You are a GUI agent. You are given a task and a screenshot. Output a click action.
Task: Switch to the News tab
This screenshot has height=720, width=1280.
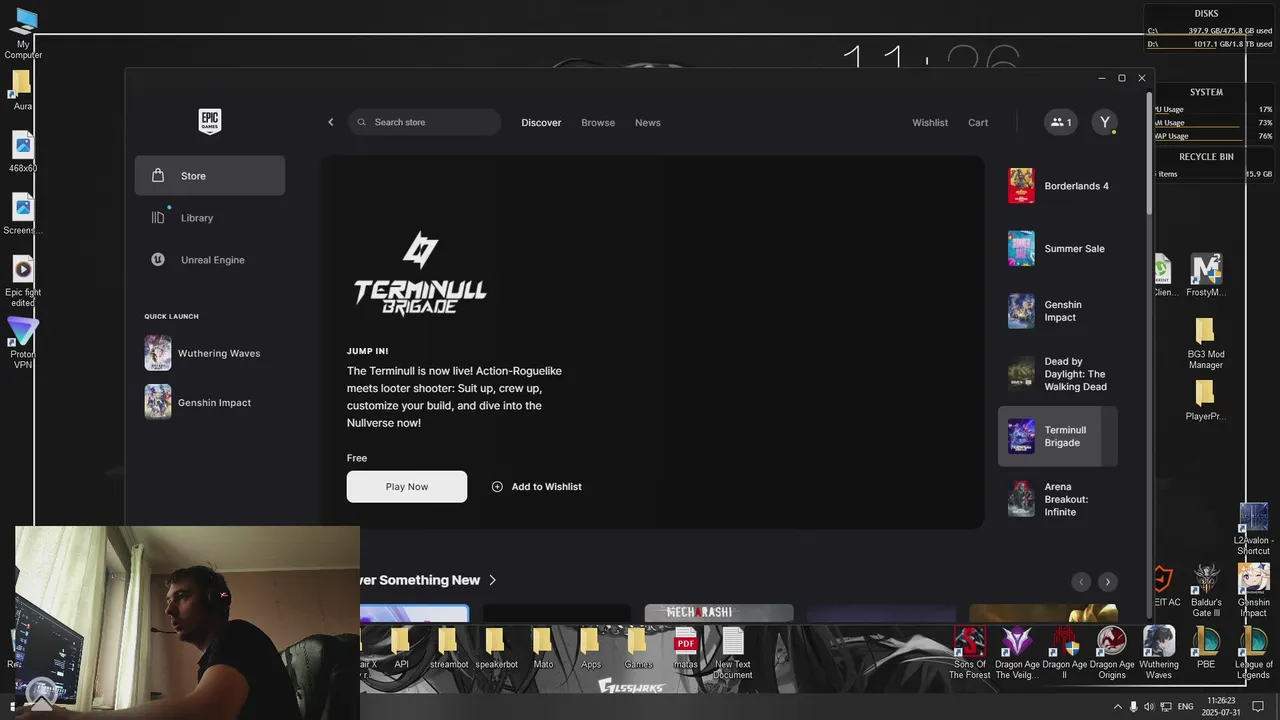[648, 123]
